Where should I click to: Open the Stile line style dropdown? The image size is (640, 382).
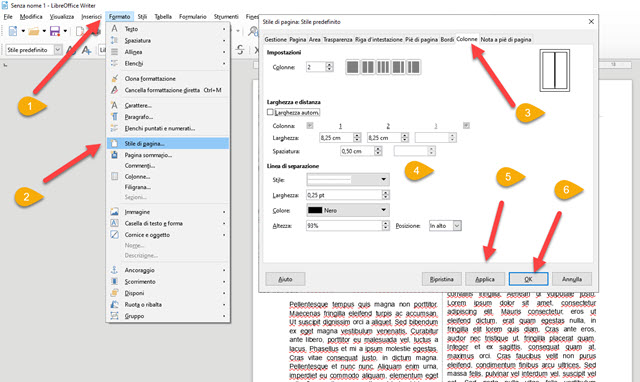(348, 179)
